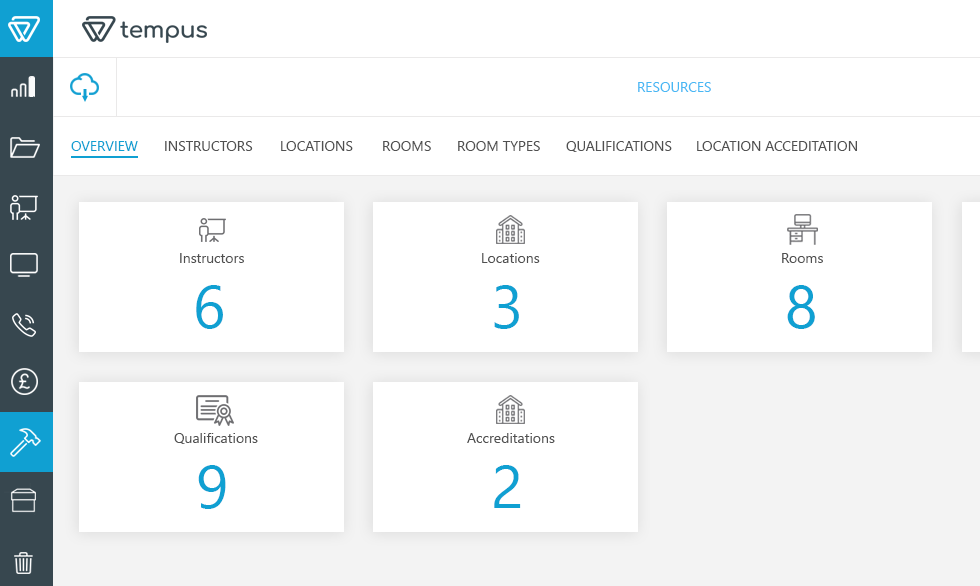Viewport: 980px width, 586px height.
Task: Click the Qualifications count 9
Action: (x=212, y=487)
